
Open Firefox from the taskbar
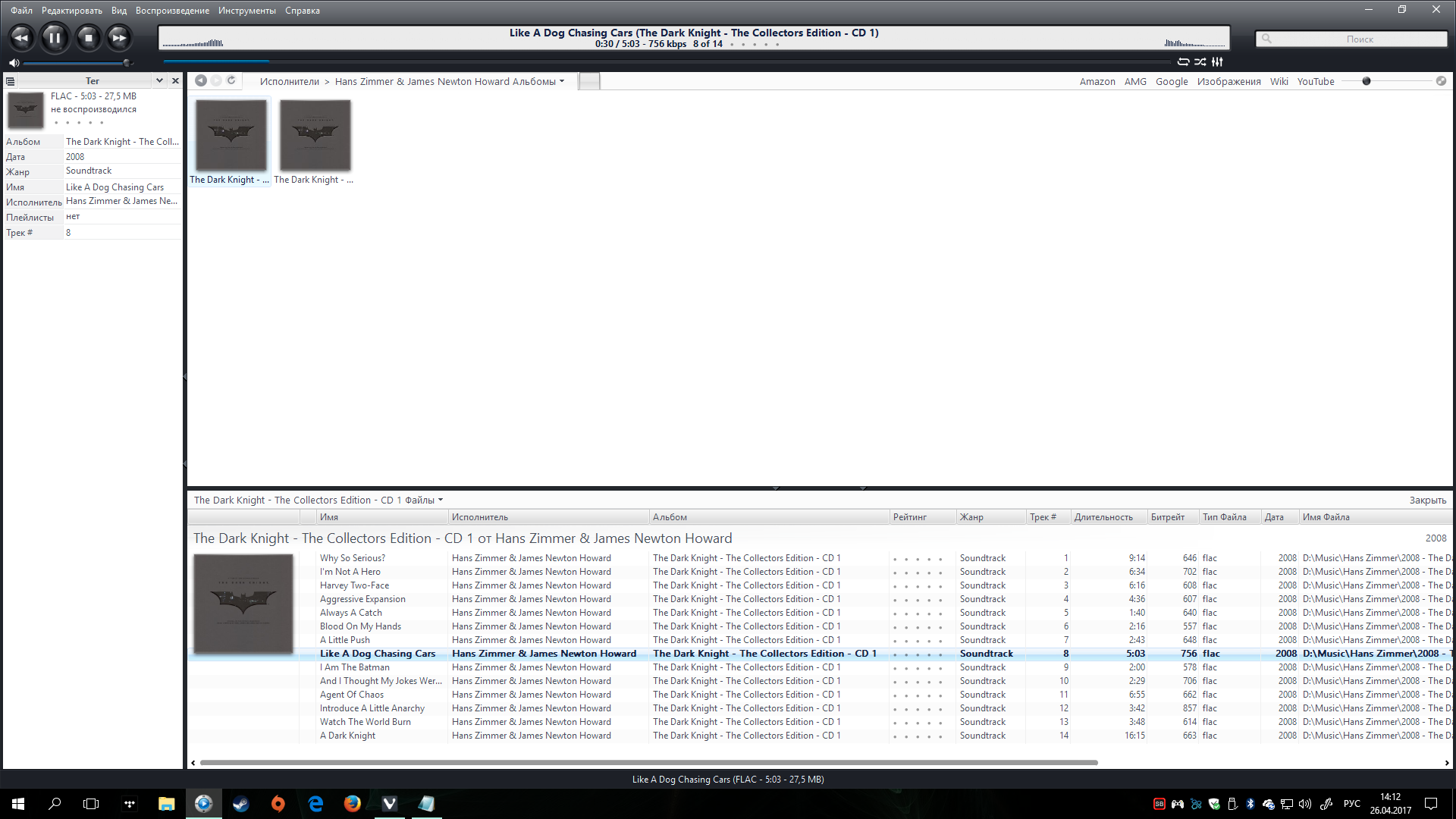coord(352,804)
